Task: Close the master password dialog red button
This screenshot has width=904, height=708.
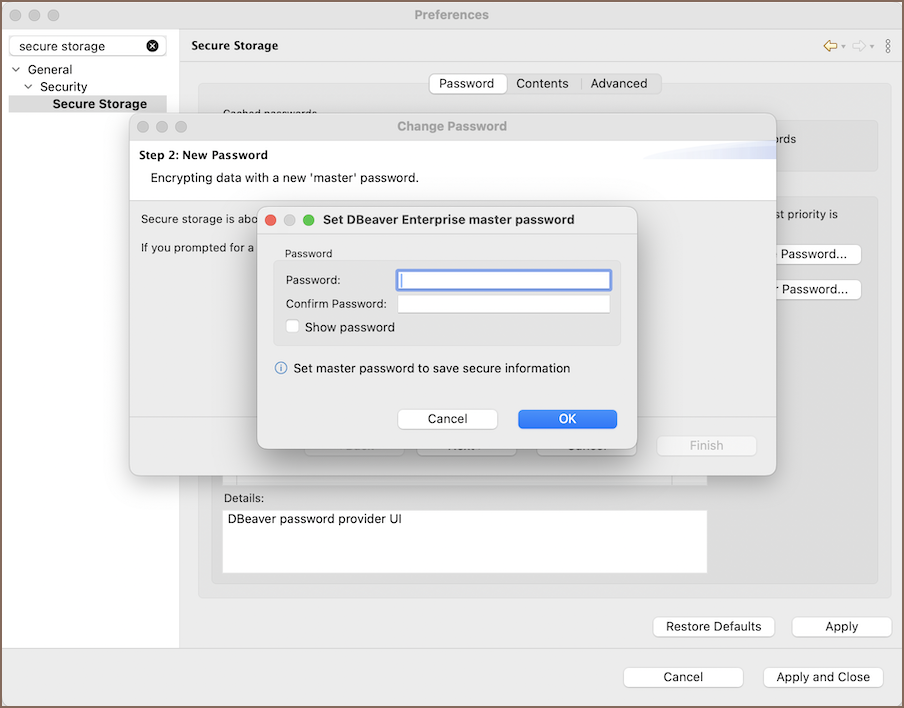Action: (x=270, y=220)
